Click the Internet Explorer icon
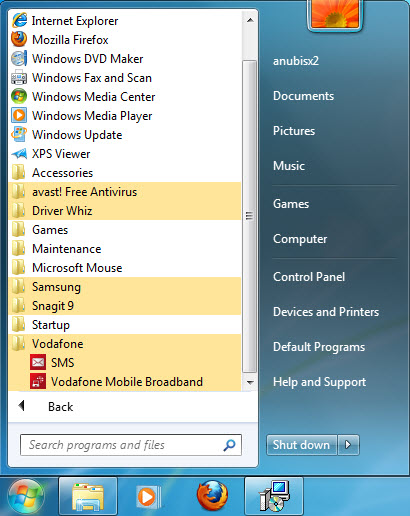 click(x=19, y=20)
